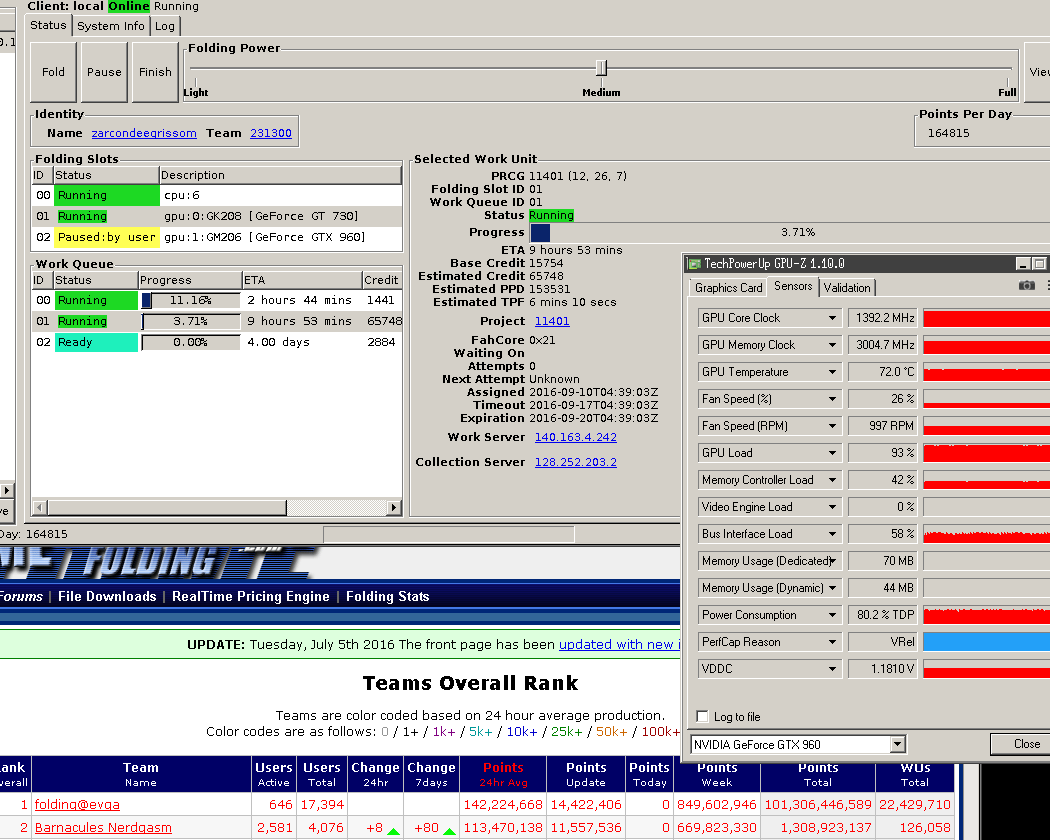Open the NVIDIA GeForce GTX 960 GPU selector

(x=798, y=744)
